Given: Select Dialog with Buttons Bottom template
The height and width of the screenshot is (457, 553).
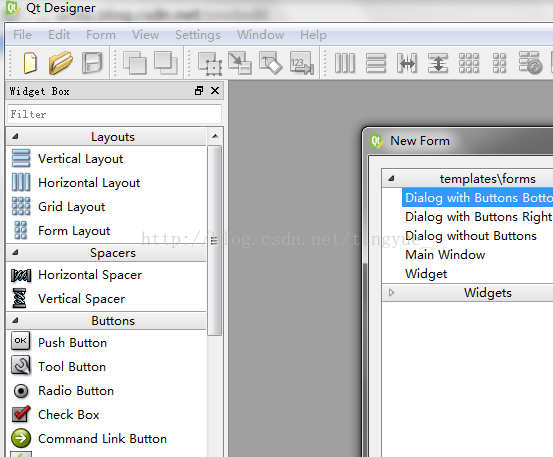Looking at the screenshot, I should pos(478,197).
